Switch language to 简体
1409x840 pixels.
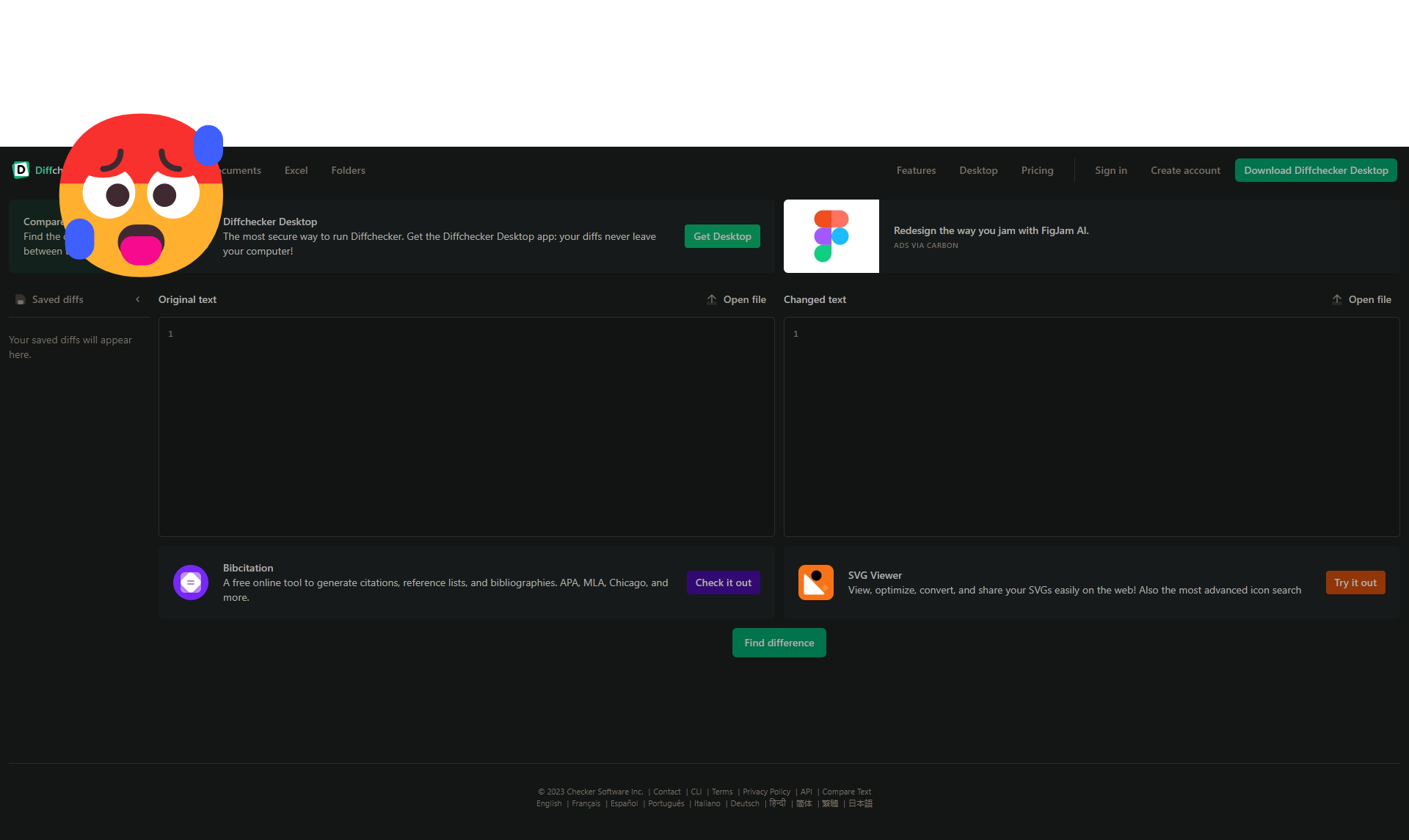click(804, 803)
